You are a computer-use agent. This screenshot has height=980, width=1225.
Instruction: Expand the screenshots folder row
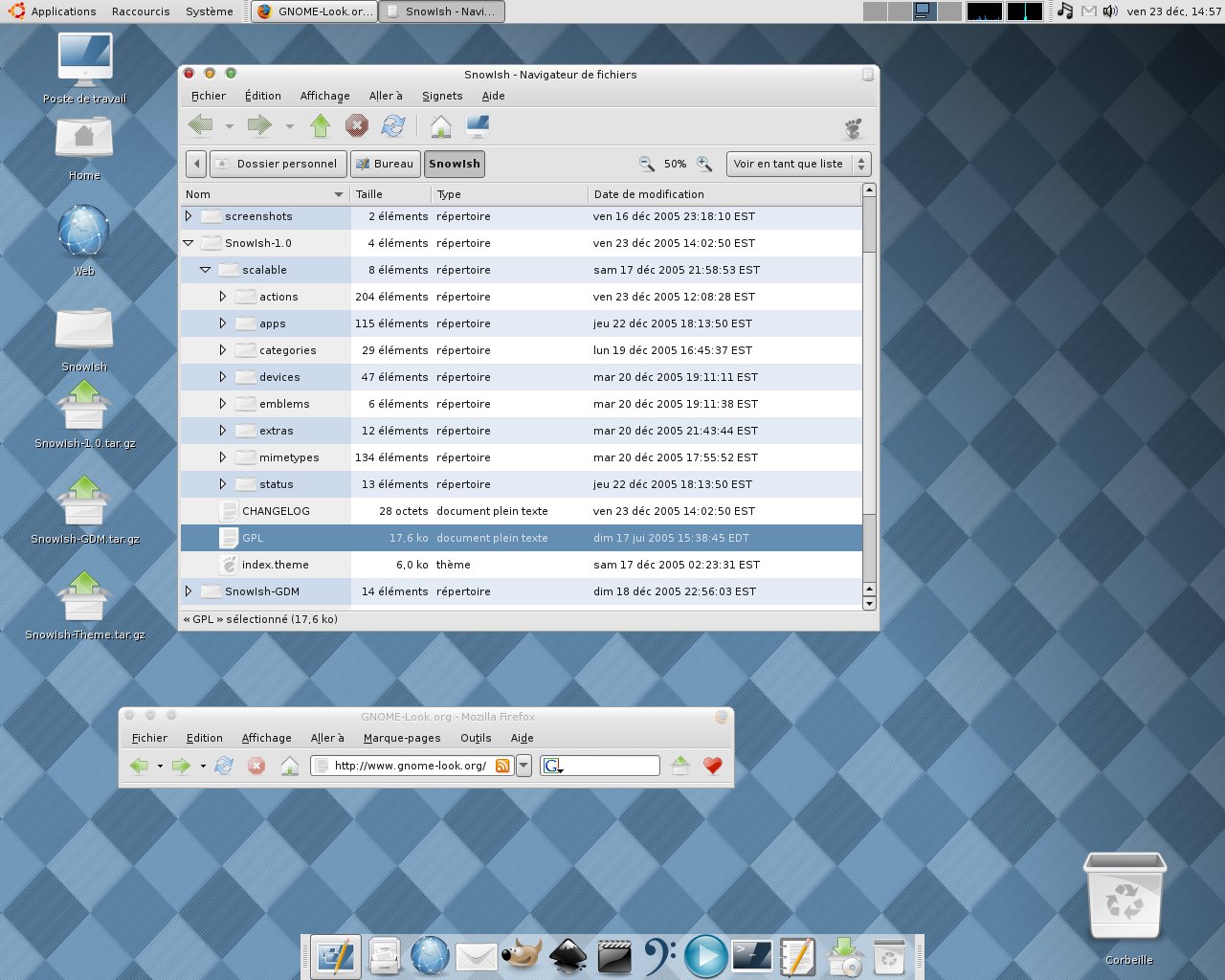pos(189,216)
